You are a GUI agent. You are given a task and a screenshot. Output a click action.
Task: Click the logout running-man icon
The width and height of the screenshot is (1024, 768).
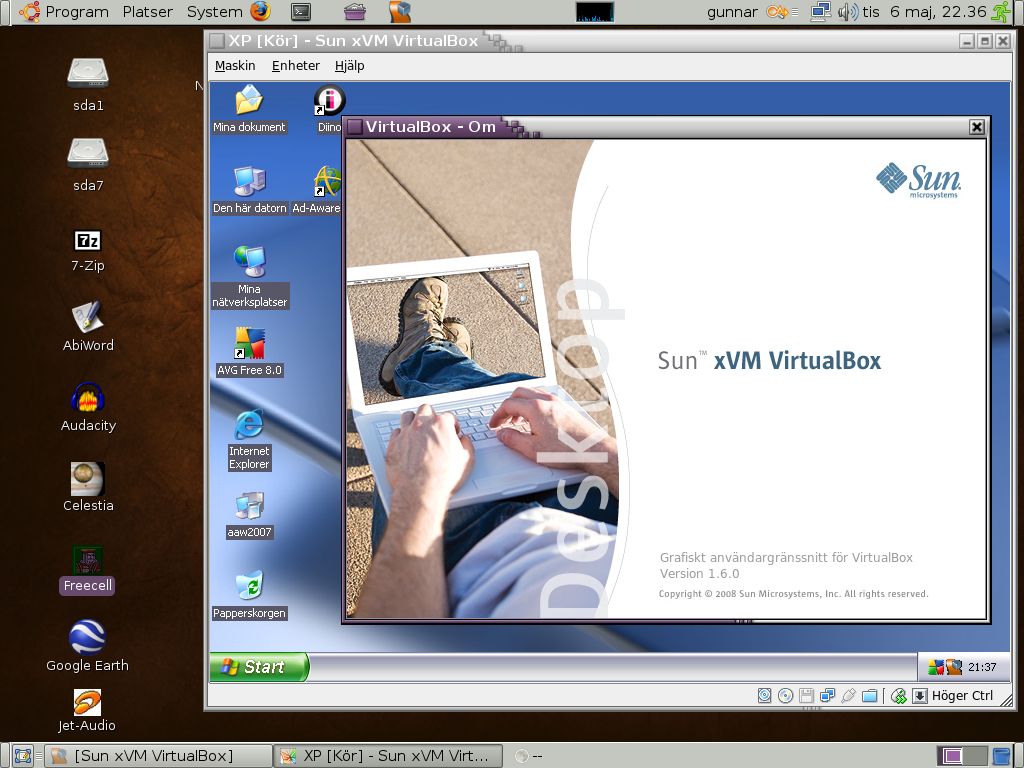pyautogui.click(x=1001, y=11)
